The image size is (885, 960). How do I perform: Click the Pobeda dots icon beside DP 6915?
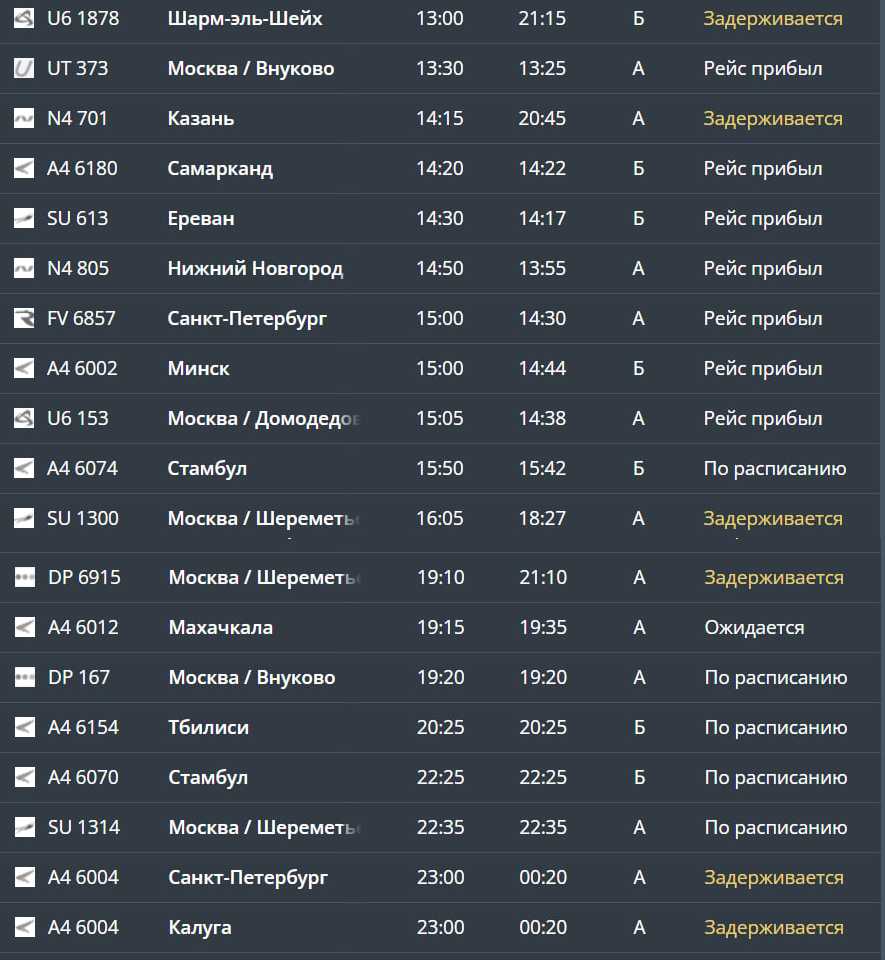25,578
